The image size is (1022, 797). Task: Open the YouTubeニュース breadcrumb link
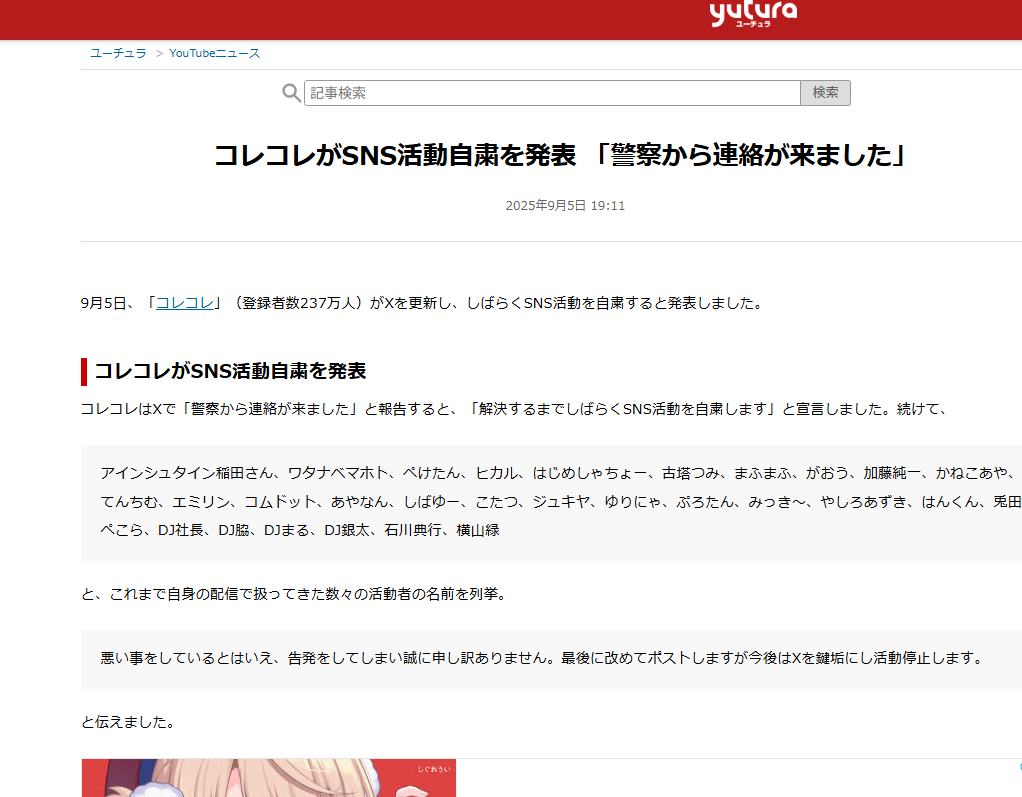[x=214, y=53]
